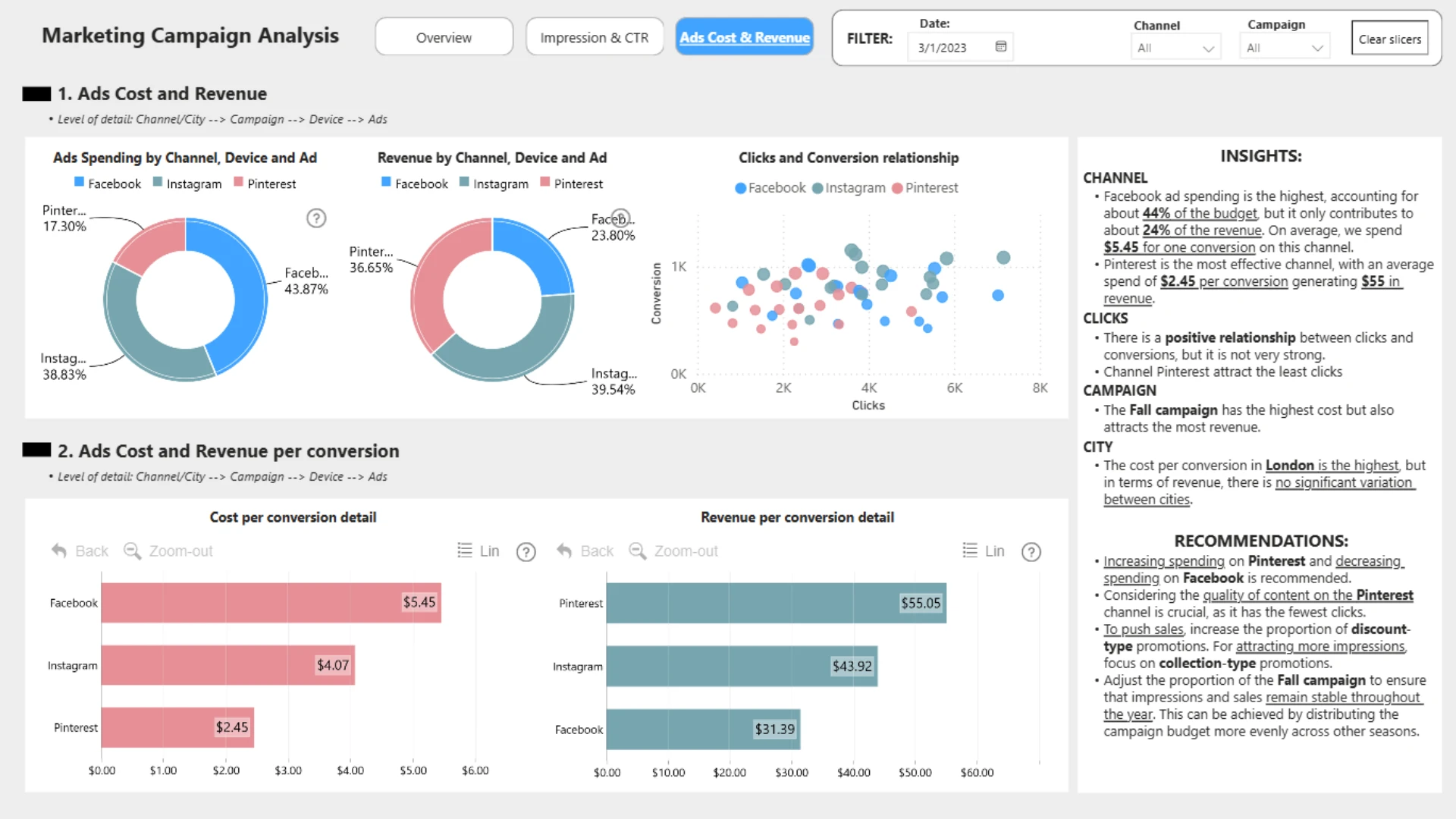The width and height of the screenshot is (1456, 819).
Task: Click help icon in Cost per conversion chart
Action: pos(526,552)
